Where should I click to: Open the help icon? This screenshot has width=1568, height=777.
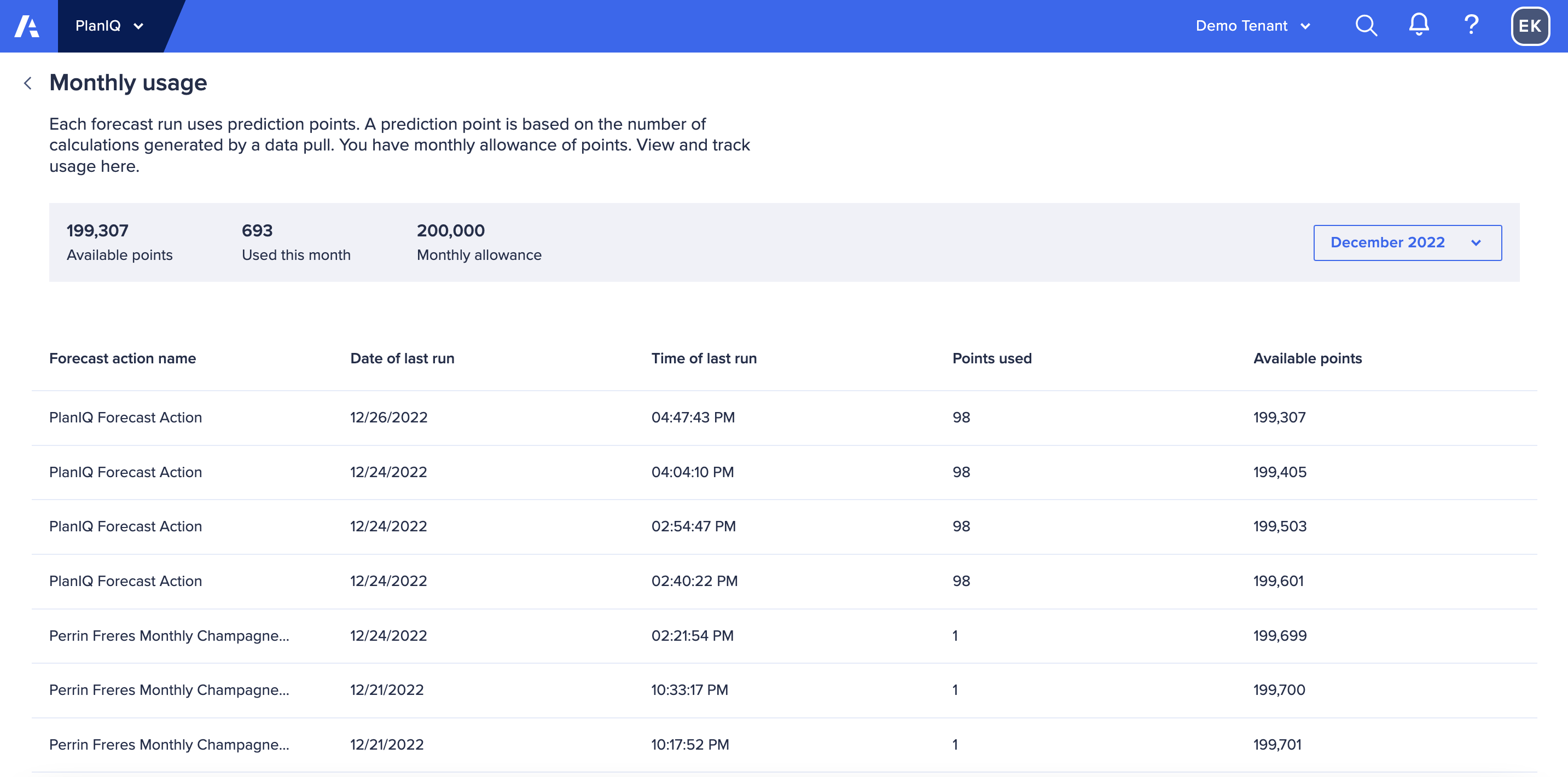(x=1471, y=26)
